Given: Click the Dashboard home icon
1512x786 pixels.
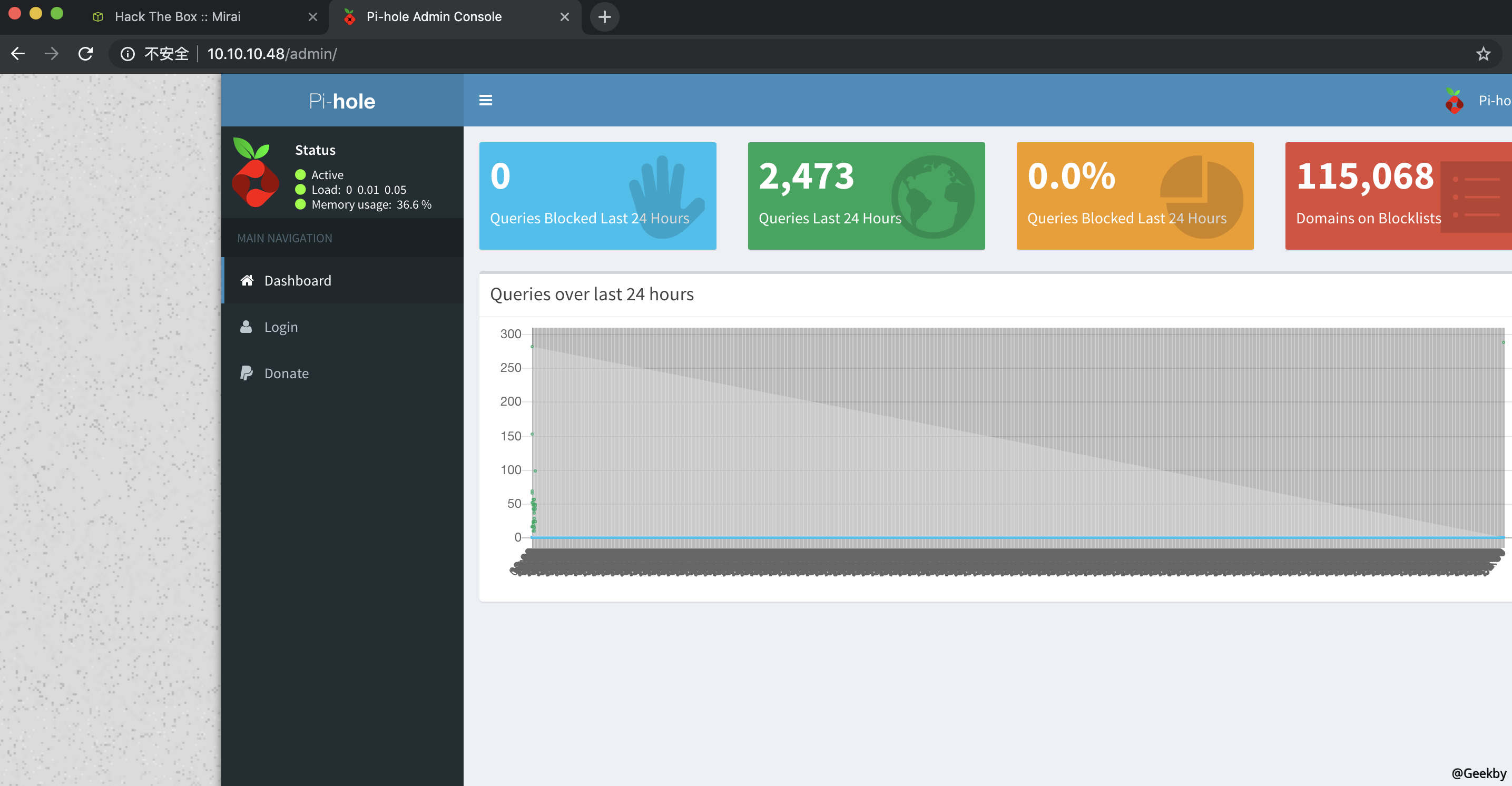Looking at the screenshot, I should (x=247, y=280).
